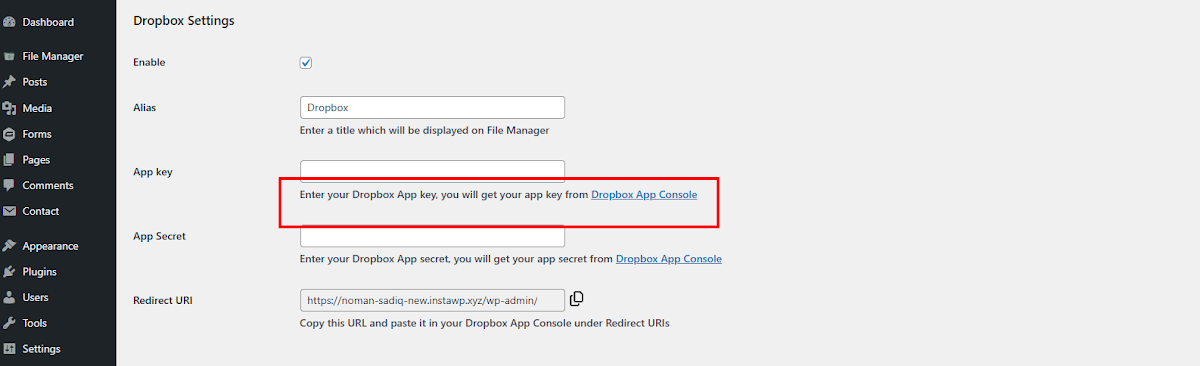Click the App key field label
1200x366 pixels.
click(x=153, y=172)
